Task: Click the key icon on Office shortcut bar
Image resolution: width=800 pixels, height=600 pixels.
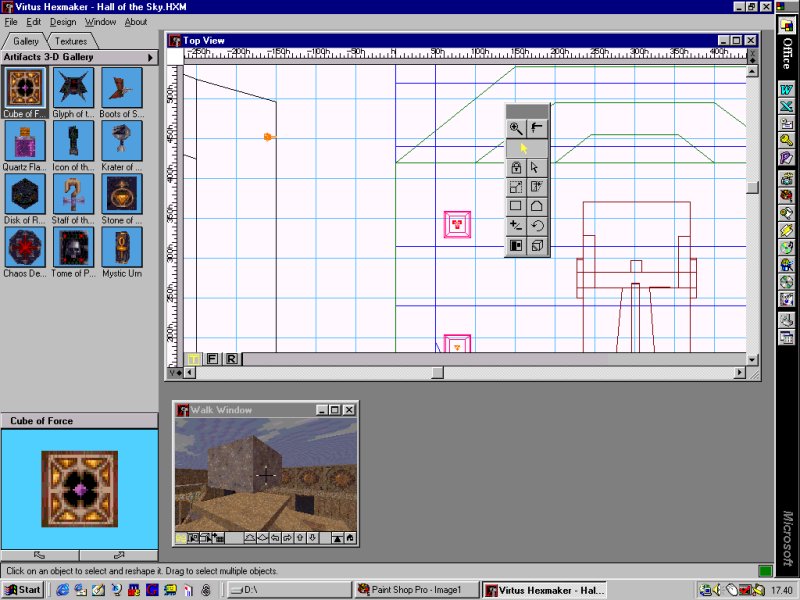Action: pyautogui.click(x=786, y=140)
